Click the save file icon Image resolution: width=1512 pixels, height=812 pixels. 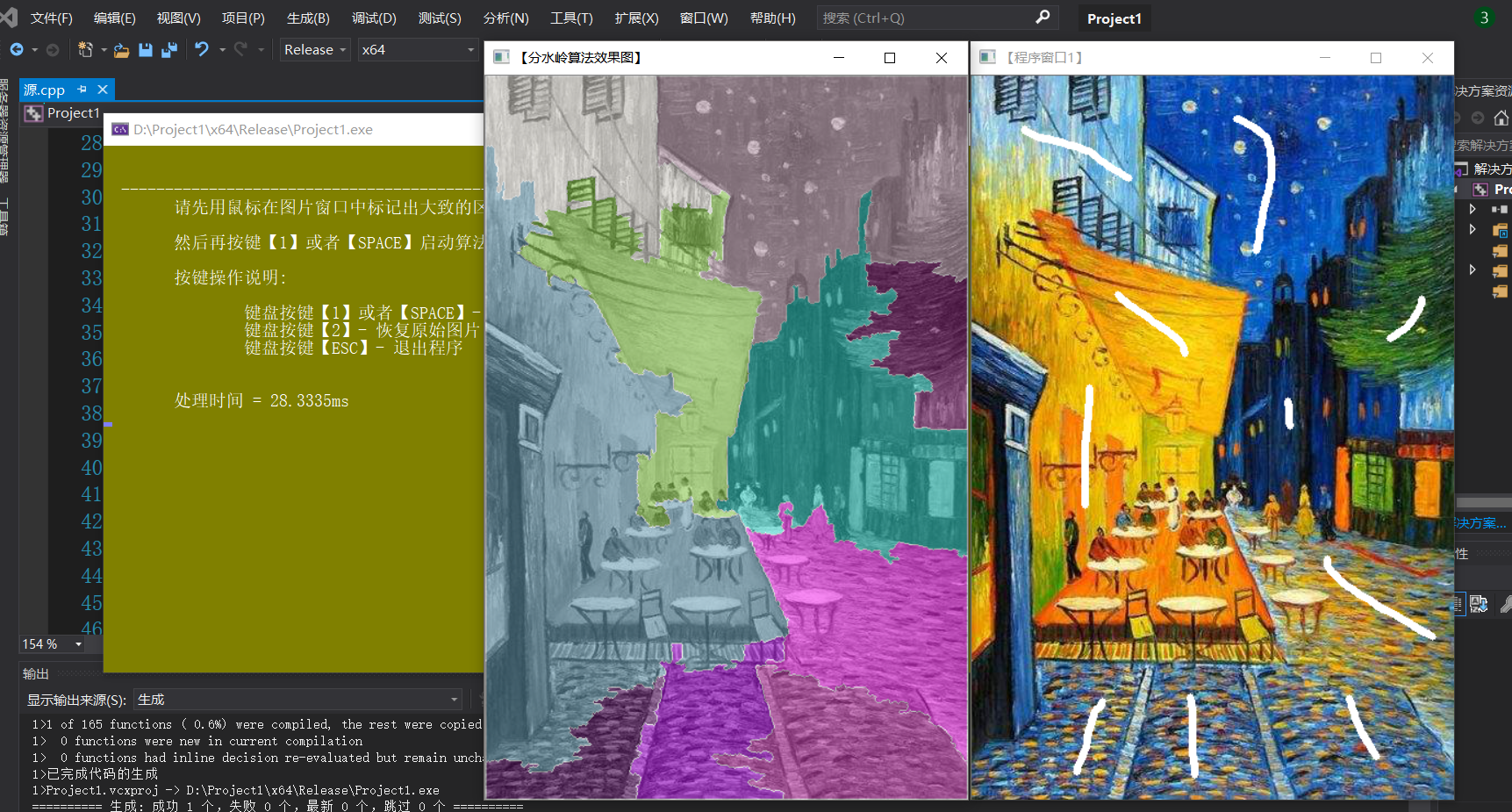pos(146,50)
